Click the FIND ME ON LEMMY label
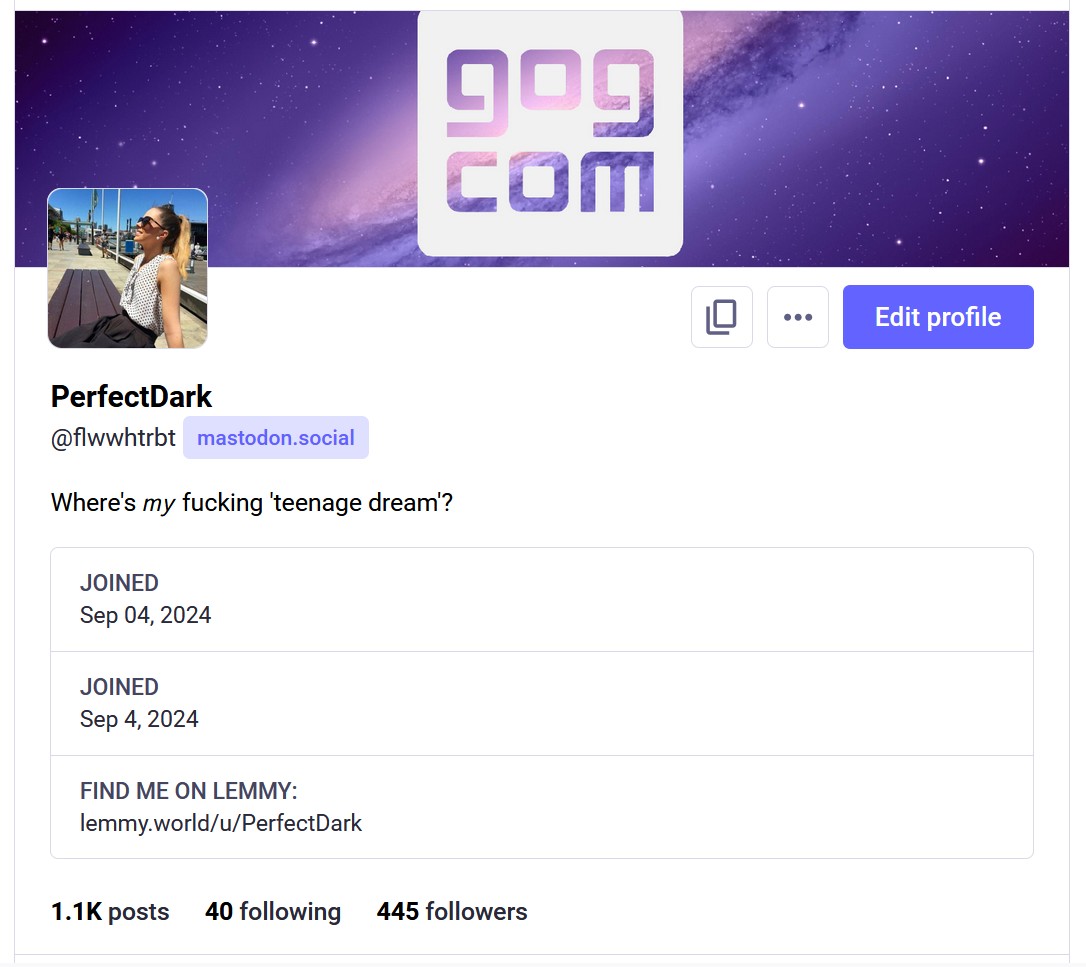This screenshot has width=1086, height=967. (188, 791)
